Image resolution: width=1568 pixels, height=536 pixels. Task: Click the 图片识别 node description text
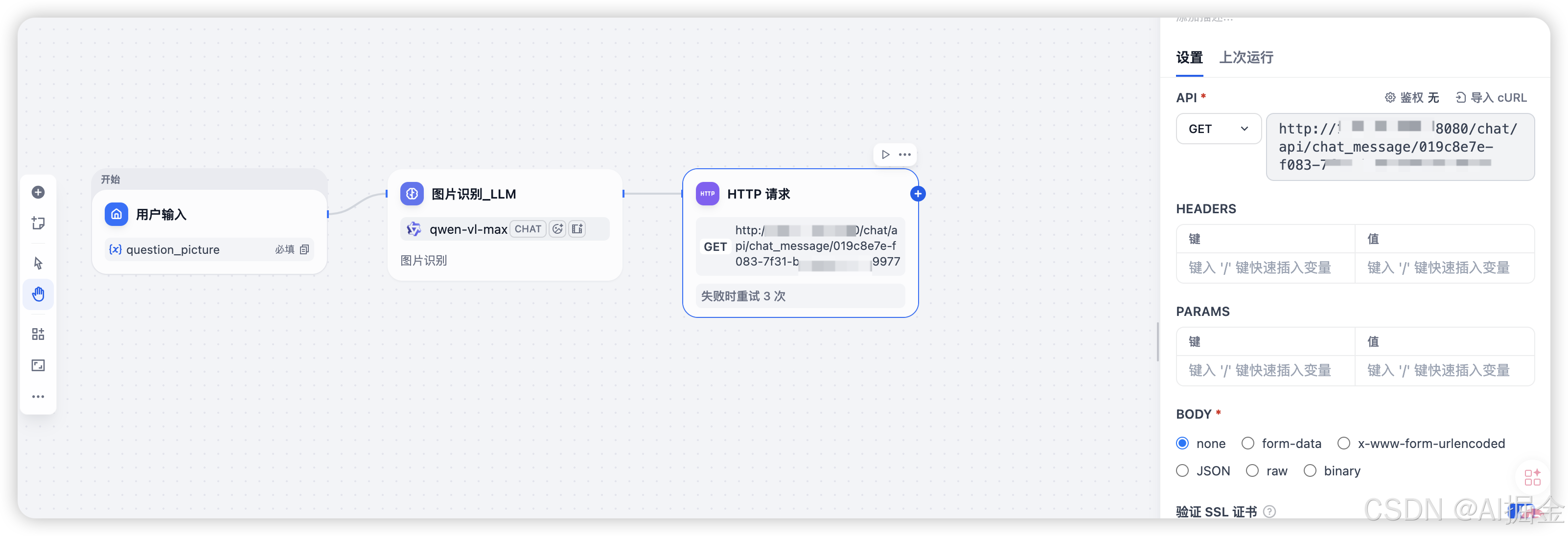(424, 260)
